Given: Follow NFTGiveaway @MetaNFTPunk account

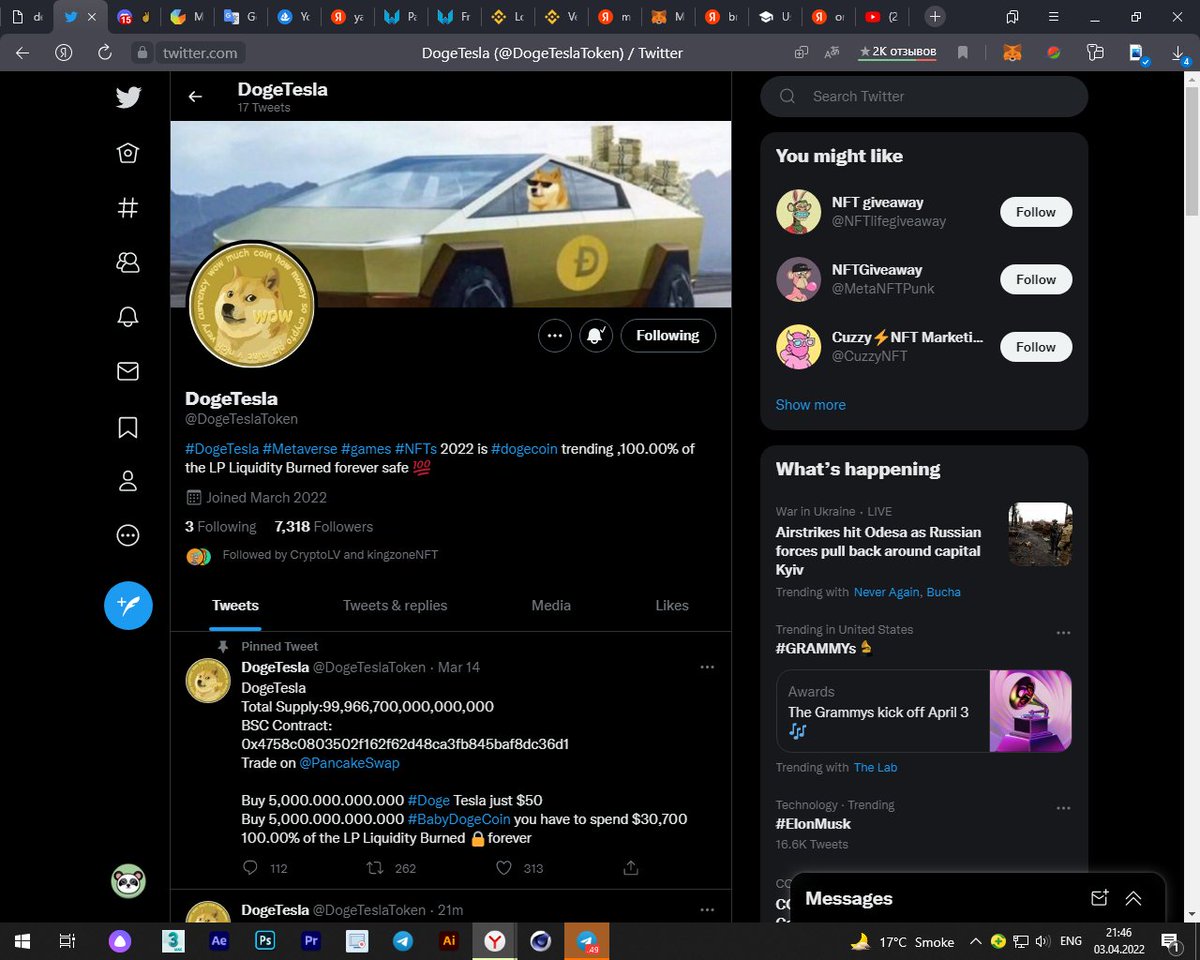Looking at the screenshot, I should [x=1036, y=279].
